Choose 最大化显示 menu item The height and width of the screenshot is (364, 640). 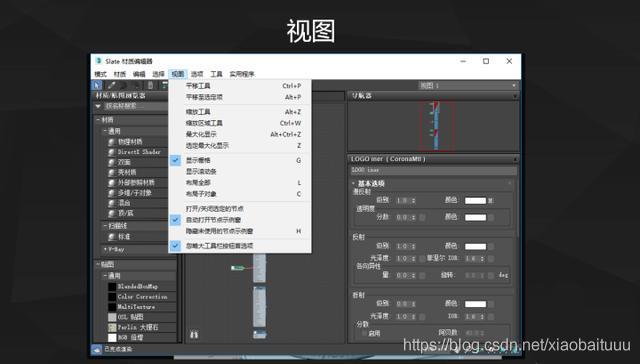[240, 134]
